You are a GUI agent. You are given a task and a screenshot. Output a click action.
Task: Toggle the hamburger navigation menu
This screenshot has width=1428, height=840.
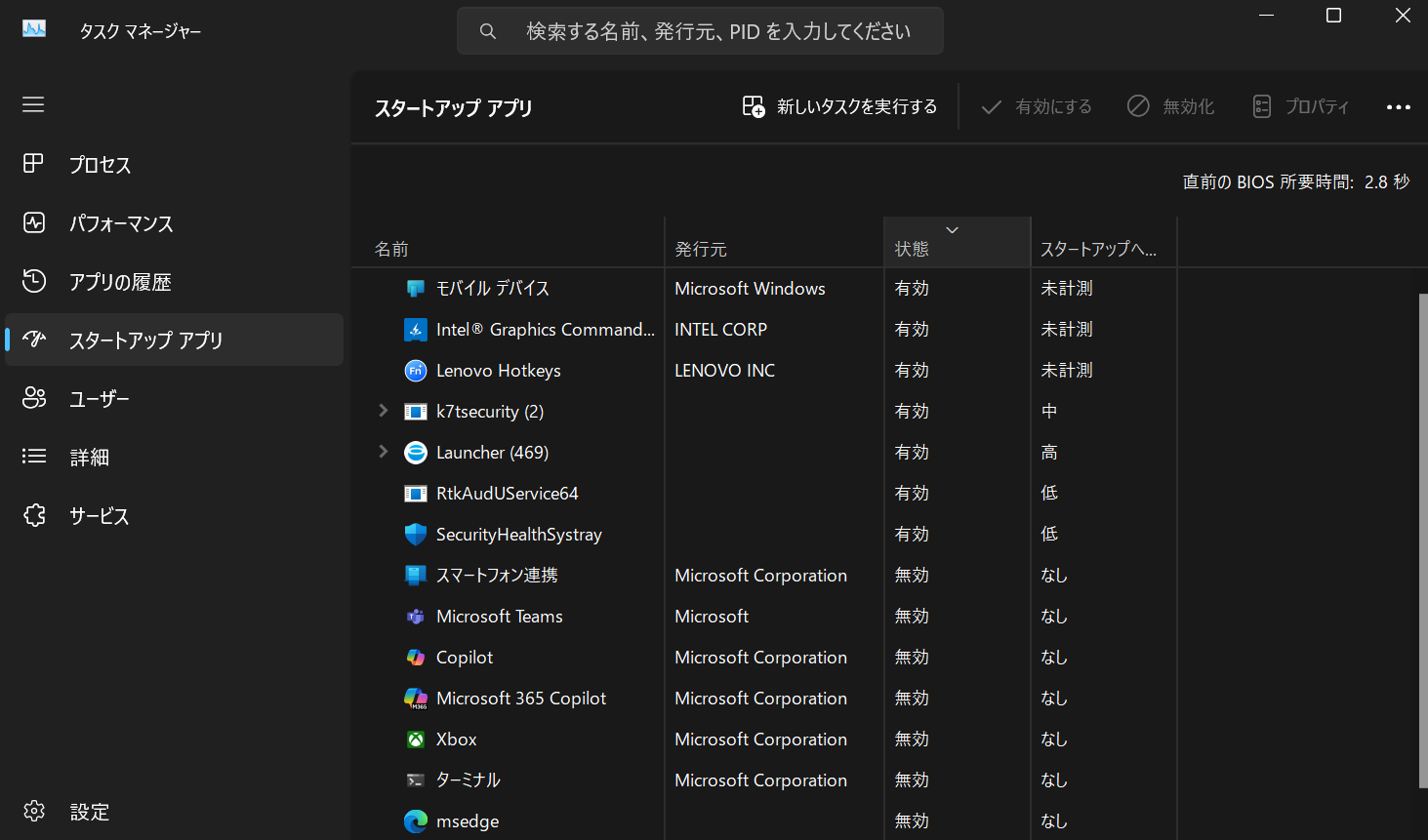coord(33,104)
